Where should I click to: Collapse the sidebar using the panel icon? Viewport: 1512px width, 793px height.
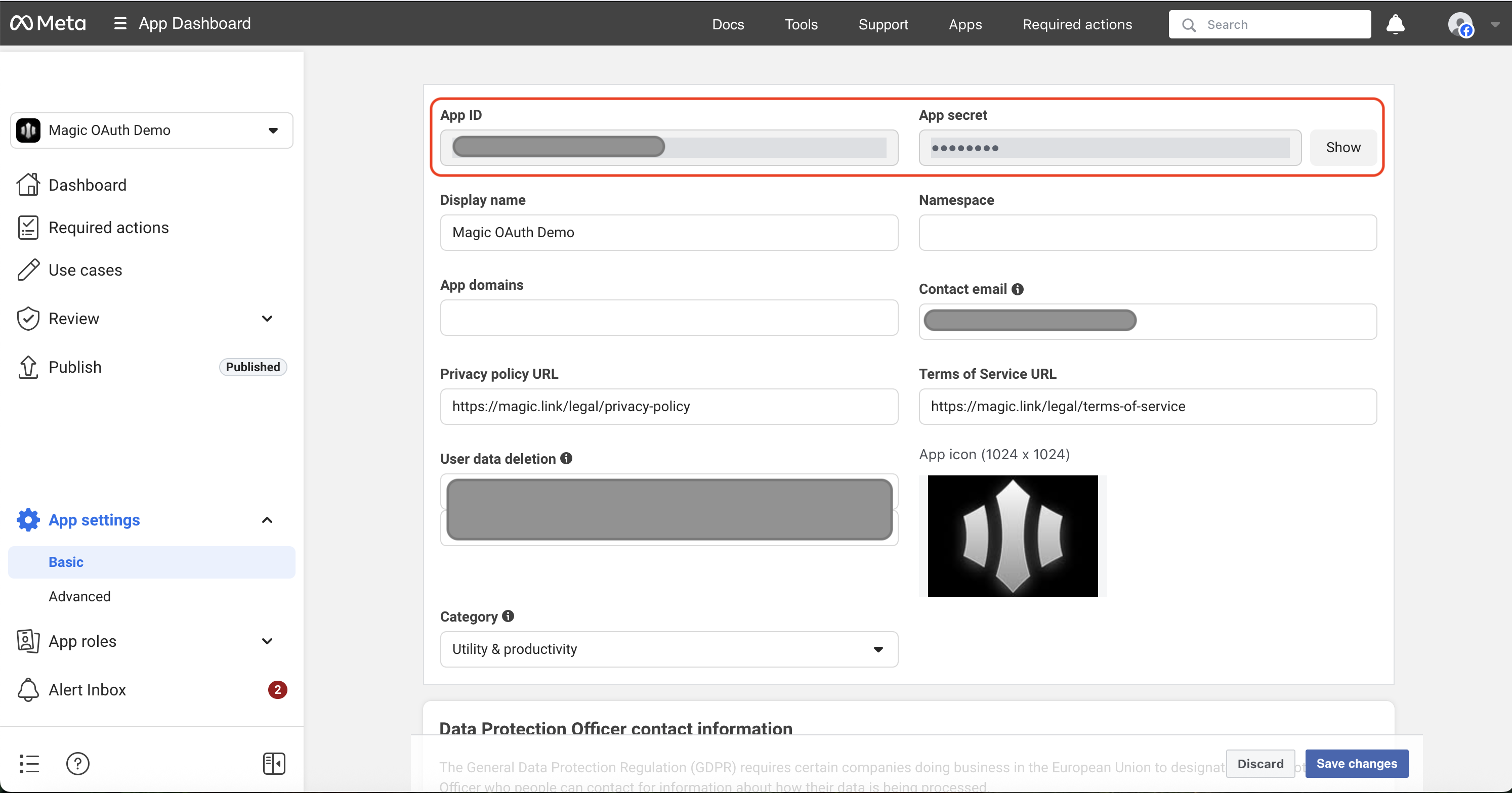[x=274, y=763]
